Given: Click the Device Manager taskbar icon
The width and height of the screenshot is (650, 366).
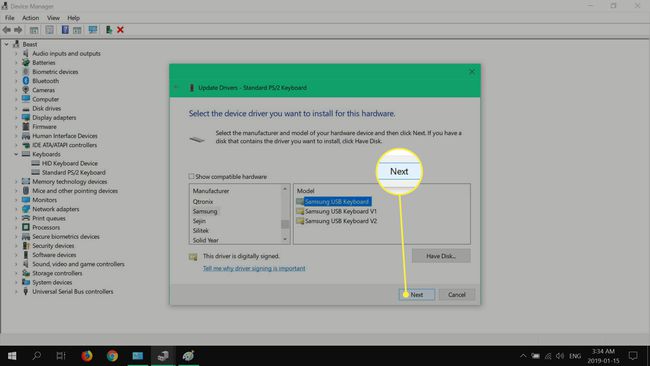Looking at the screenshot, I should tap(163, 356).
